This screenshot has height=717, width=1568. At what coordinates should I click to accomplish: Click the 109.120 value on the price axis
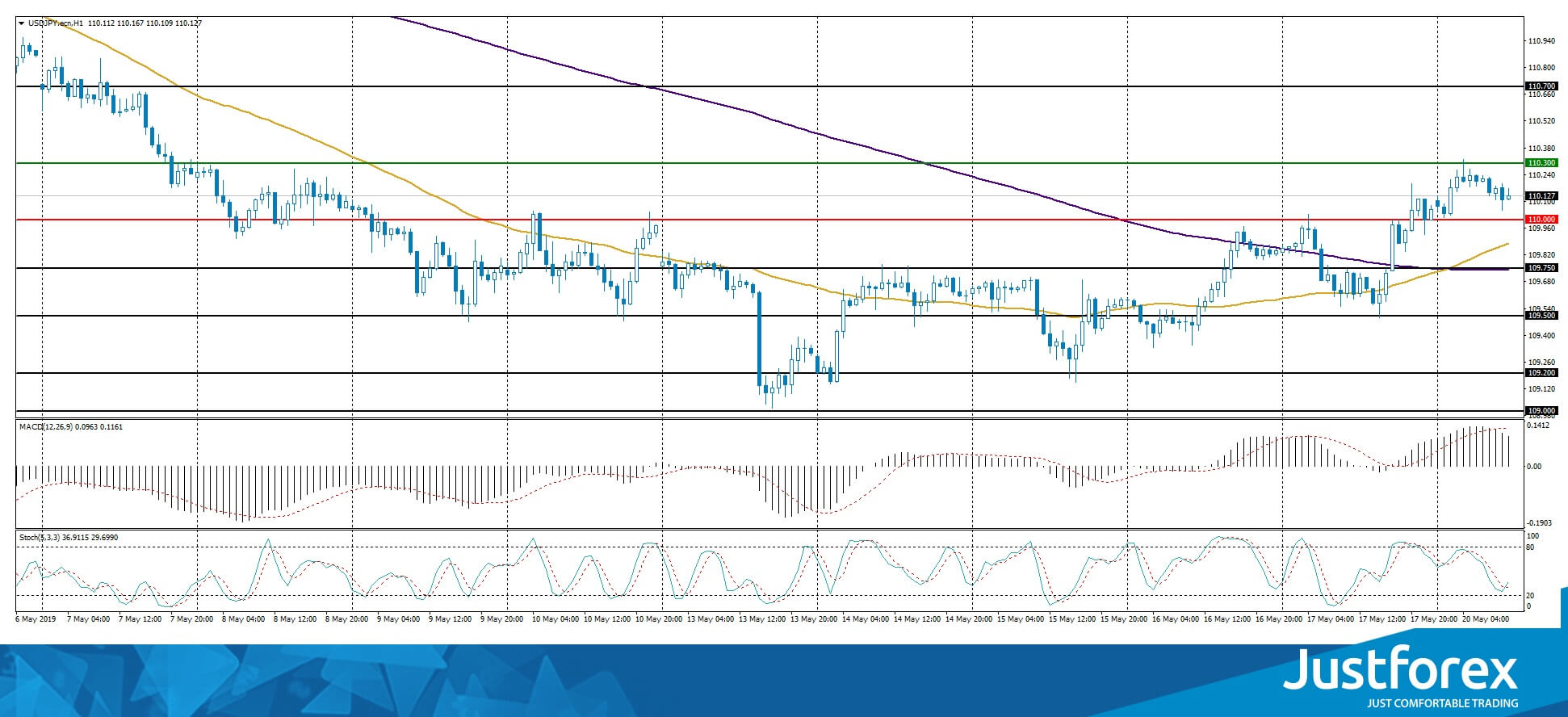1542,389
